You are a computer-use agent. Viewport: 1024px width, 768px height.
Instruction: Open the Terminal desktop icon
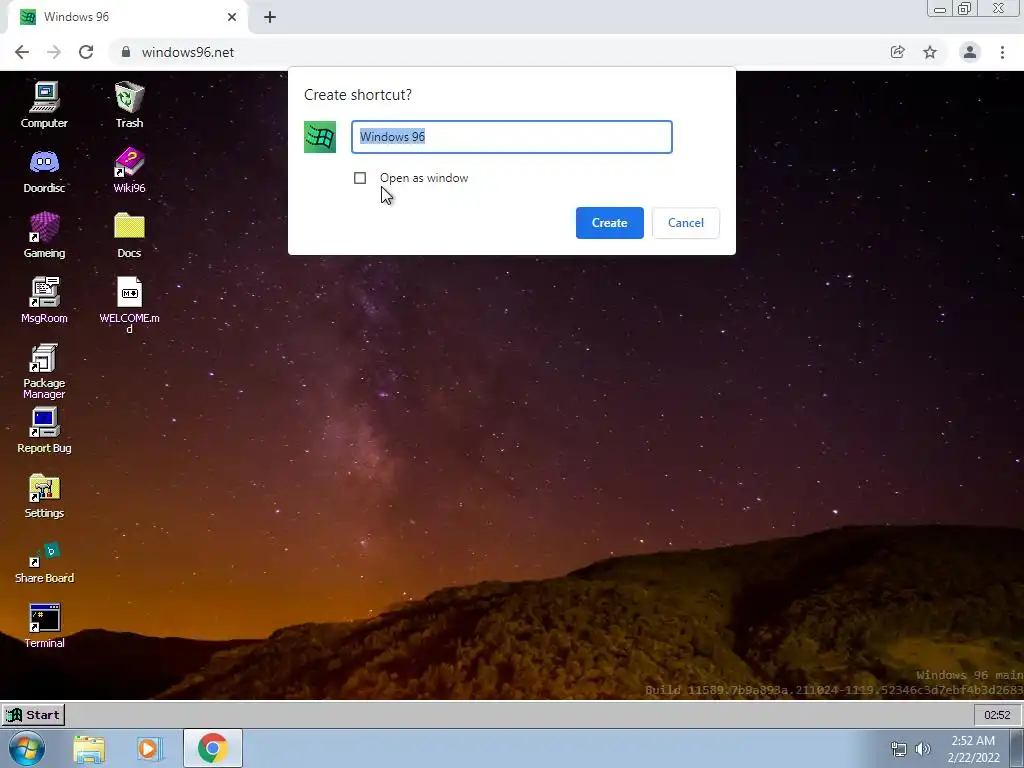click(x=44, y=626)
